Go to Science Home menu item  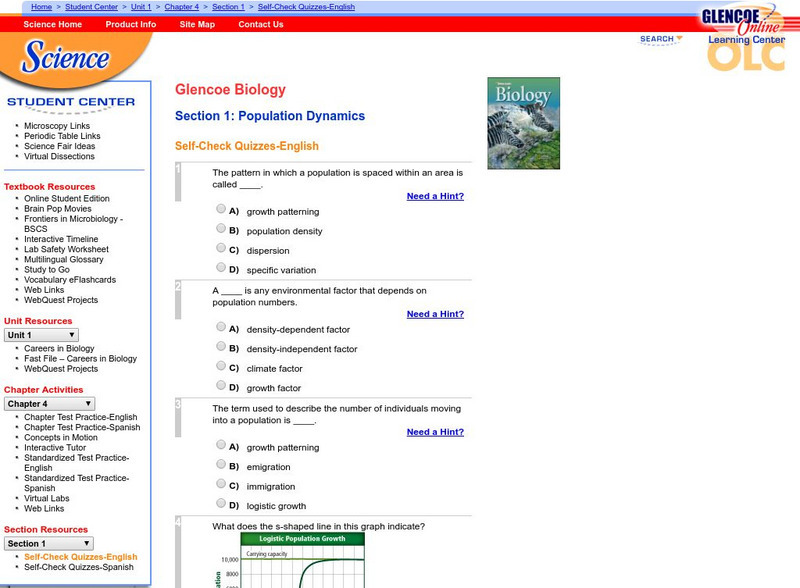(x=53, y=24)
